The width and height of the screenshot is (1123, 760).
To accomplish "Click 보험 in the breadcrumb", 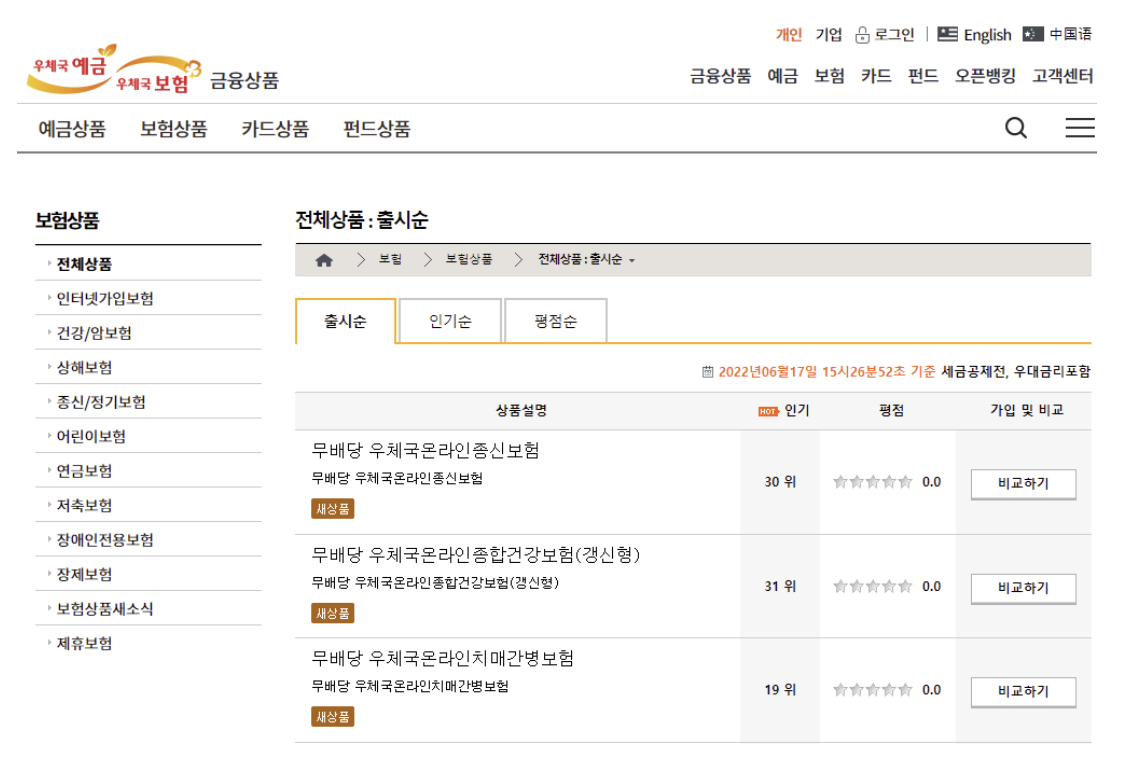I will pyautogui.click(x=390, y=259).
